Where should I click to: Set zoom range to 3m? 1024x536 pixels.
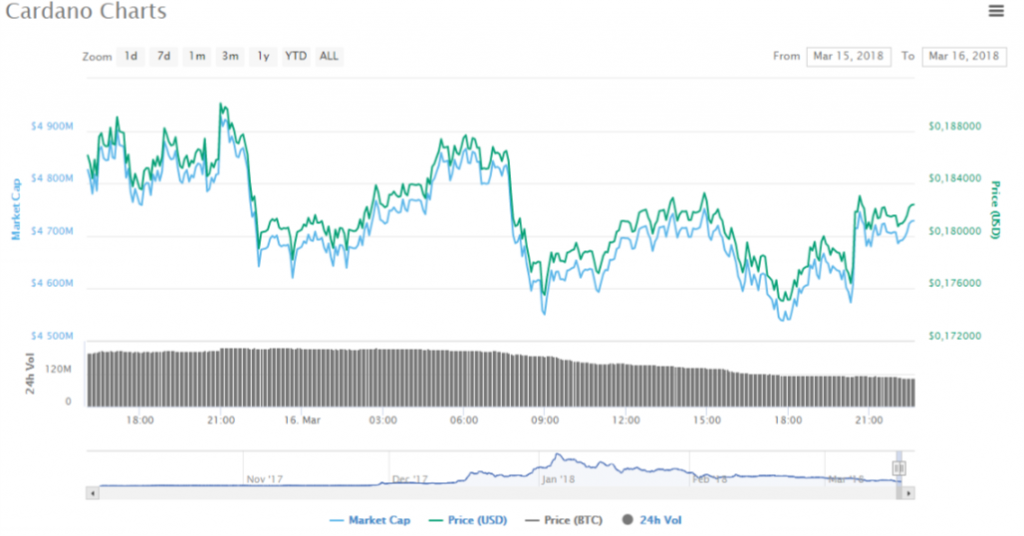click(230, 56)
